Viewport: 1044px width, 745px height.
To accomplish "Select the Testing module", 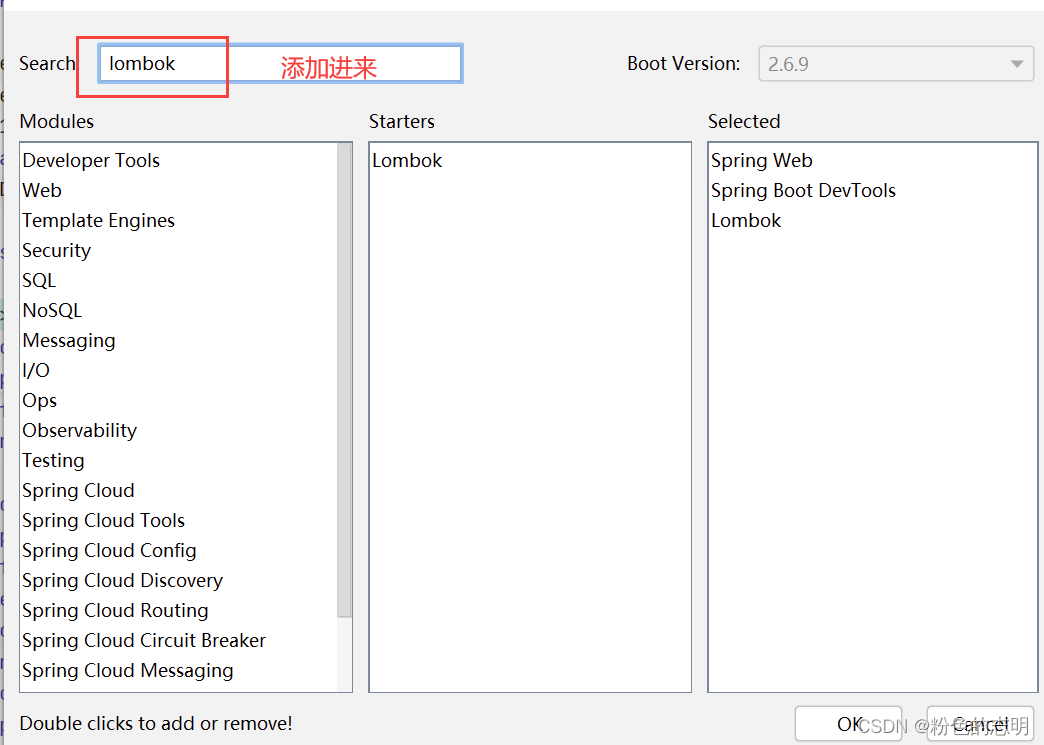I will click(53, 461).
